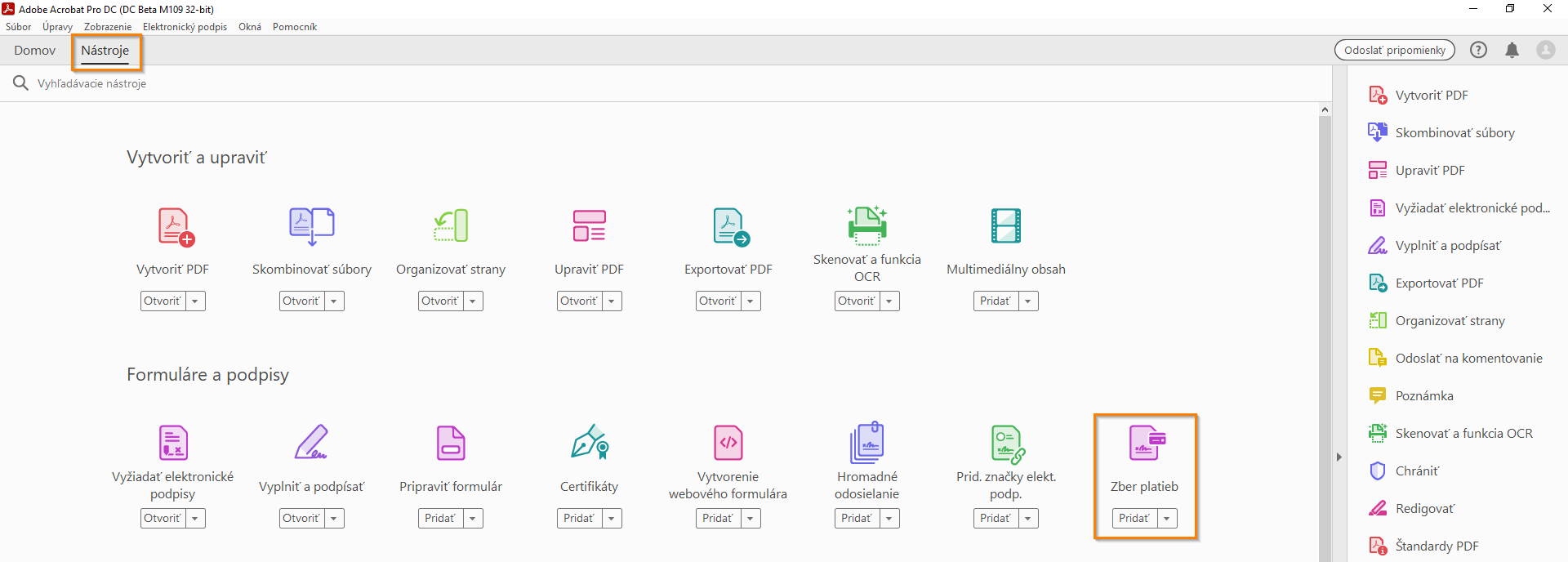The height and width of the screenshot is (562, 1568).
Task: Expand dropdown arrow under Certifikáty
Action: click(x=612, y=519)
